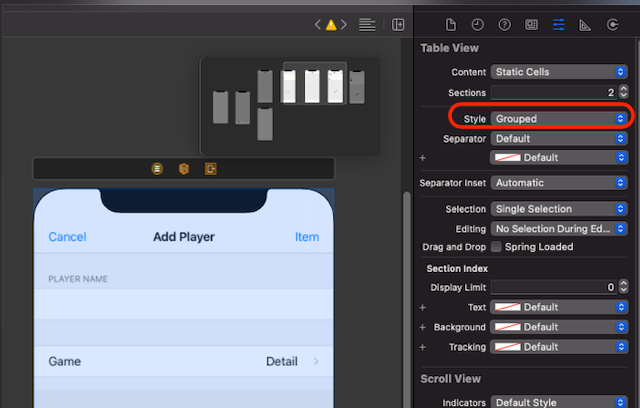The image size is (640, 408).
Task: Select the Add Player navigation title
Action: click(x=184, y=237)
